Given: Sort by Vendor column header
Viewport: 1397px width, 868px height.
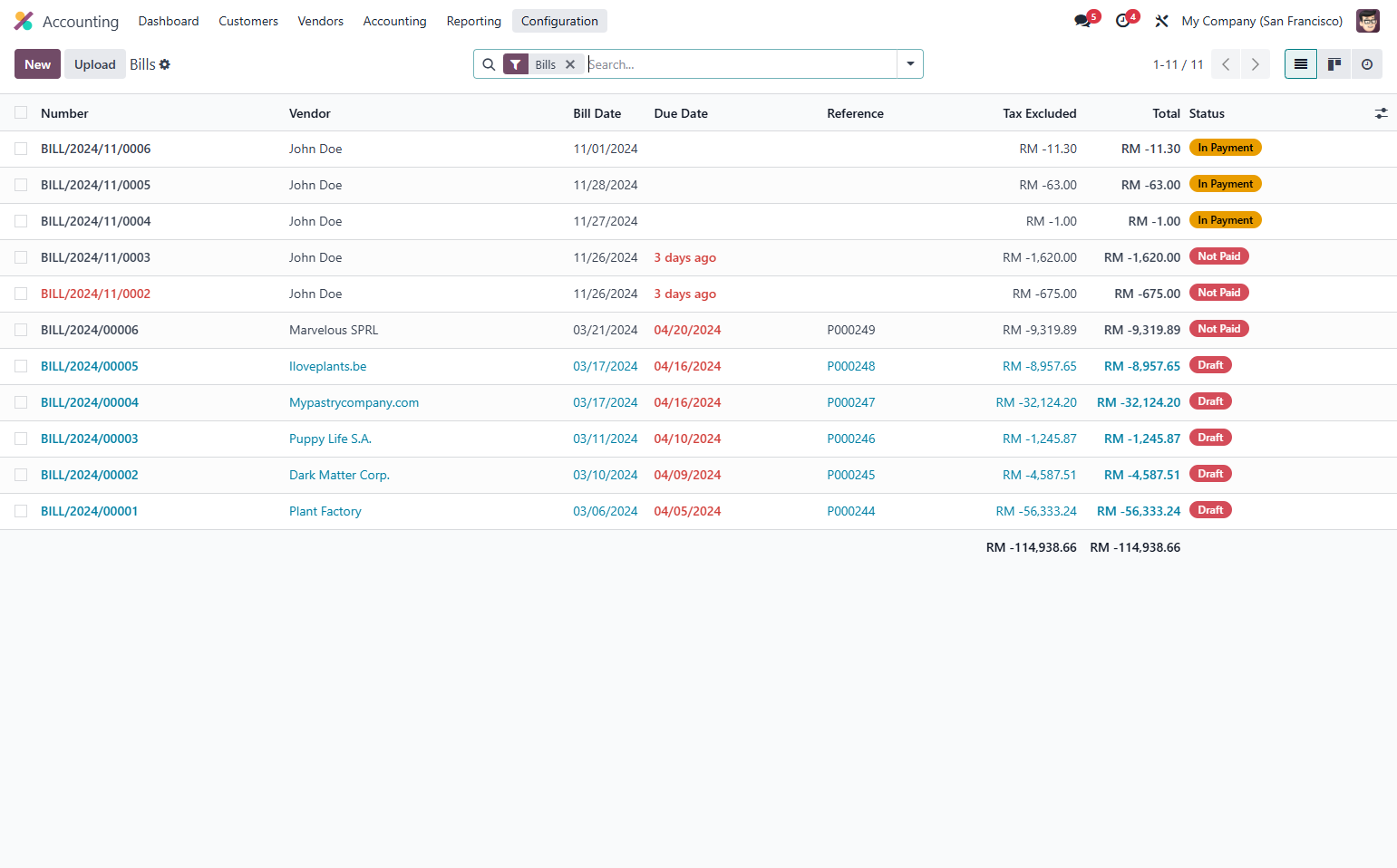Looking at the screenshot, I should 310,113.
